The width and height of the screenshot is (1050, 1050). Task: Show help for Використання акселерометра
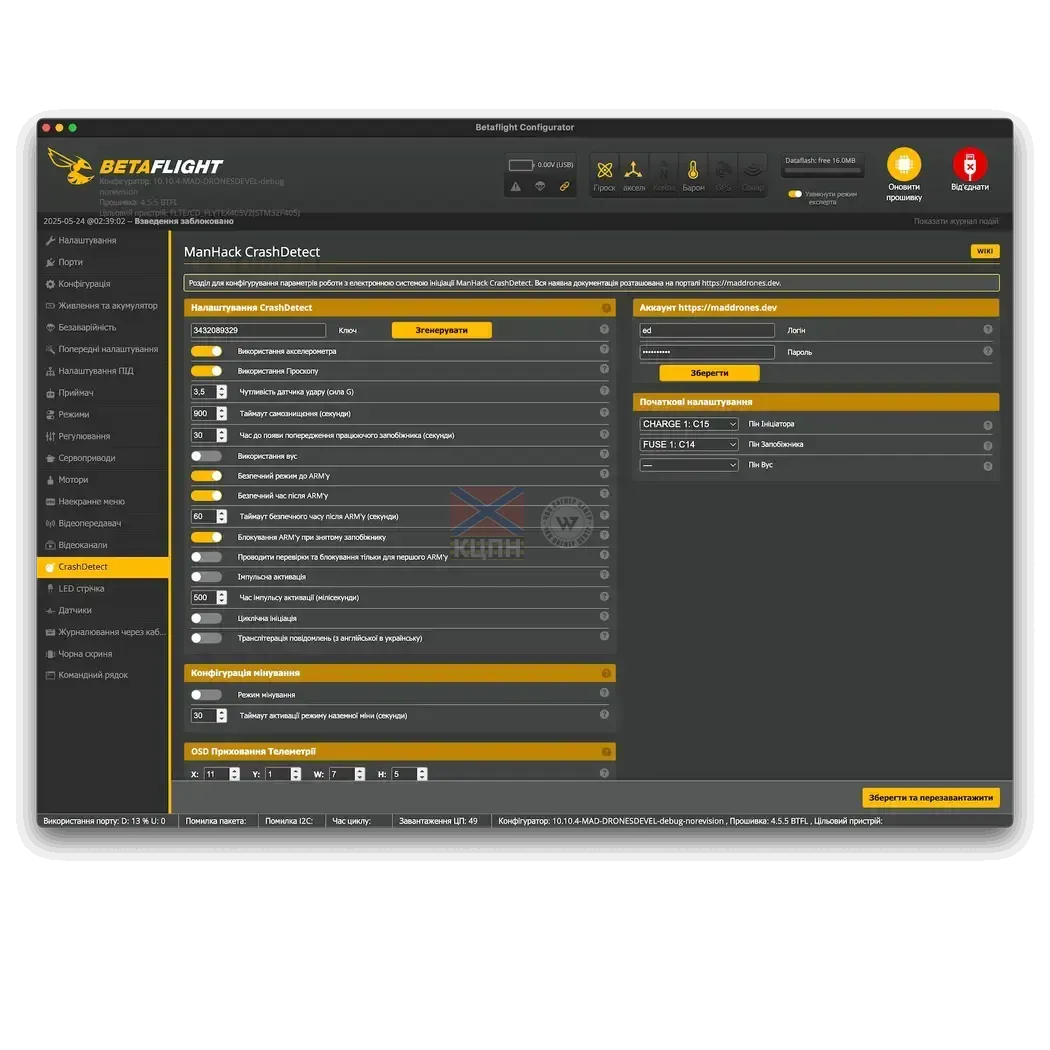(x=604, y=349)
